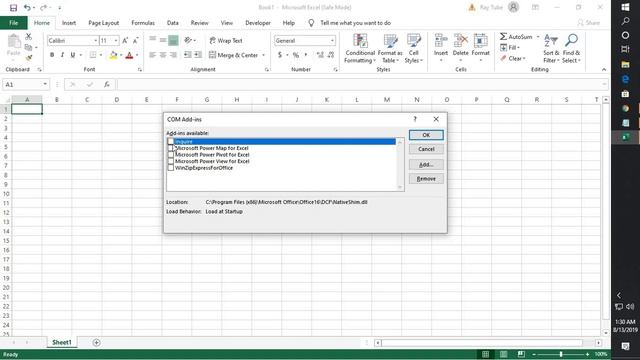Screen dimensions: 640x360
Task: Check Microsoft Power View for Excel checkbox
Action: click(x=171, y=161)
